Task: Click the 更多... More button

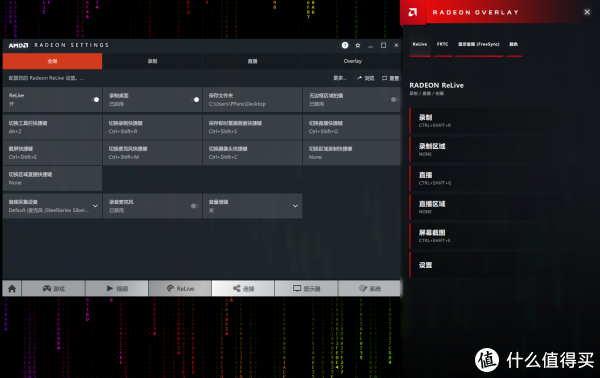Action: (340, 78)
